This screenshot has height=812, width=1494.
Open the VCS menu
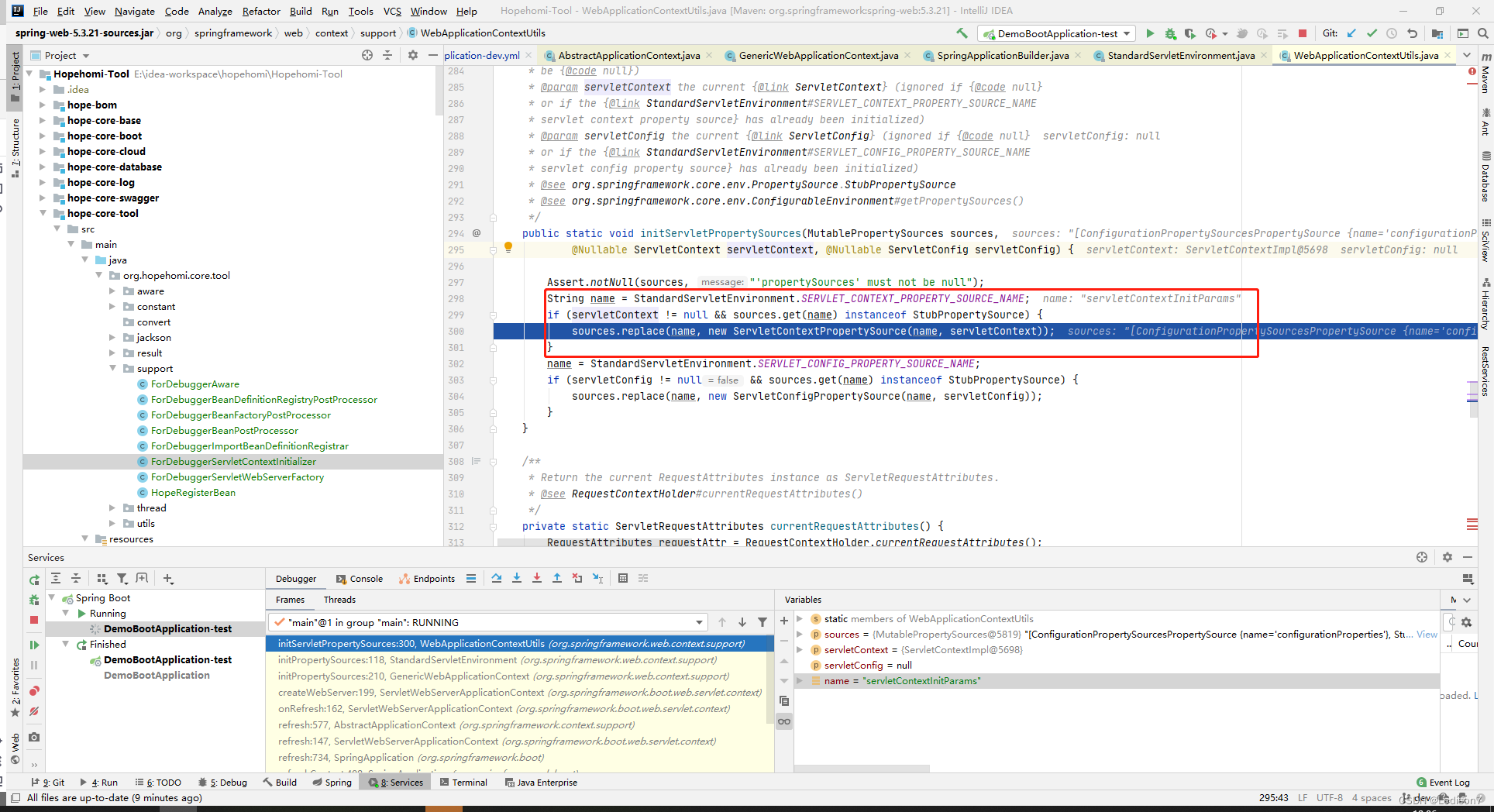pos(392,11)
